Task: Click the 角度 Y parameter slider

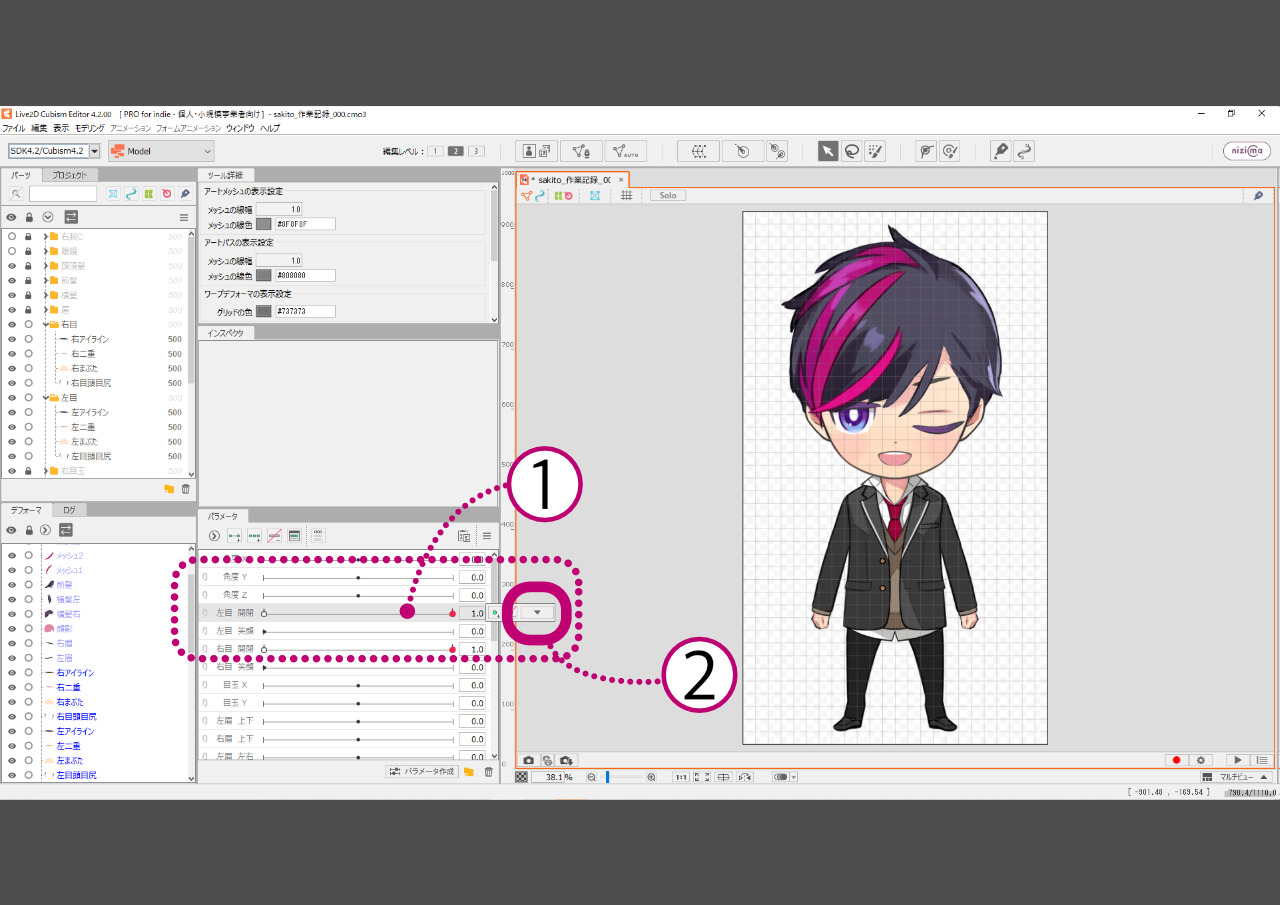Action: click(358, 577)
